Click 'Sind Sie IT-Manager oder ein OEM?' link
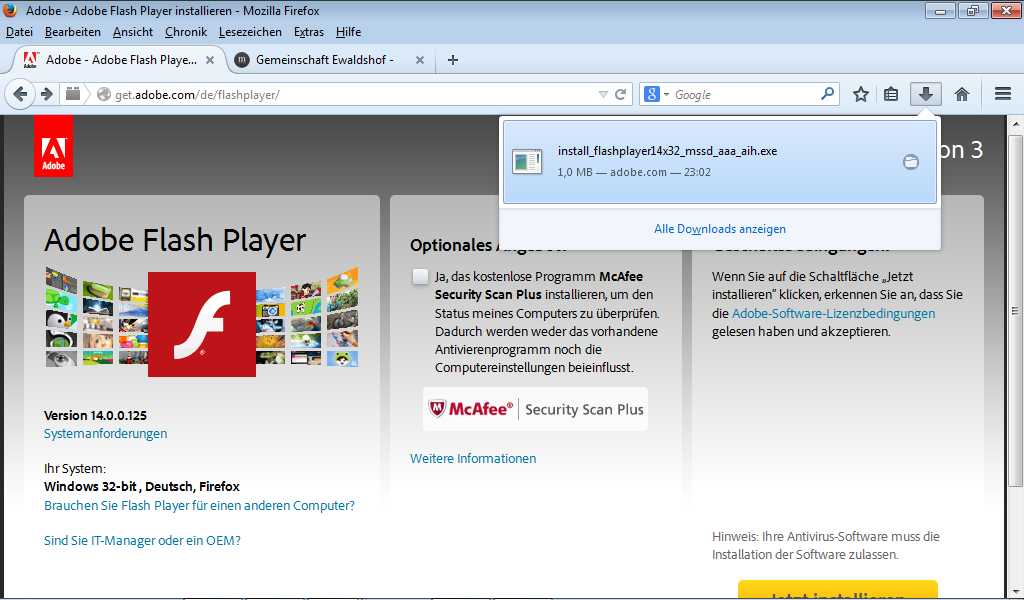 pos(142,541)
